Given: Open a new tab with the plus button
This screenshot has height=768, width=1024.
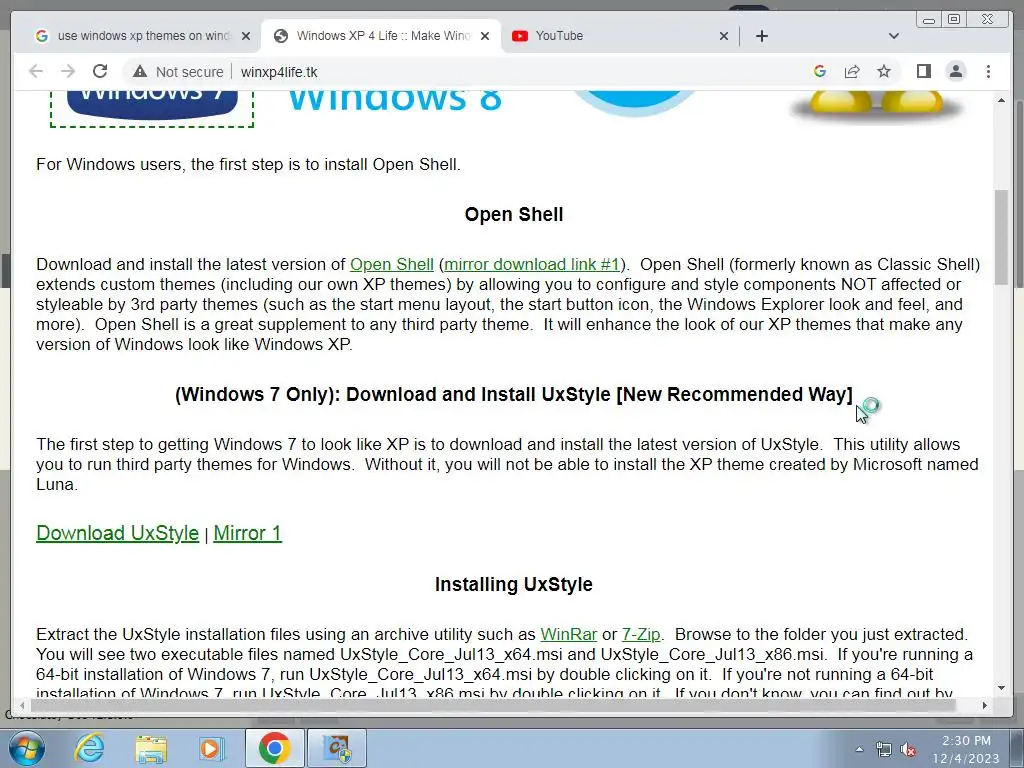Looking at the screenshot, I should pyautogui.click(x=761, y=36).
